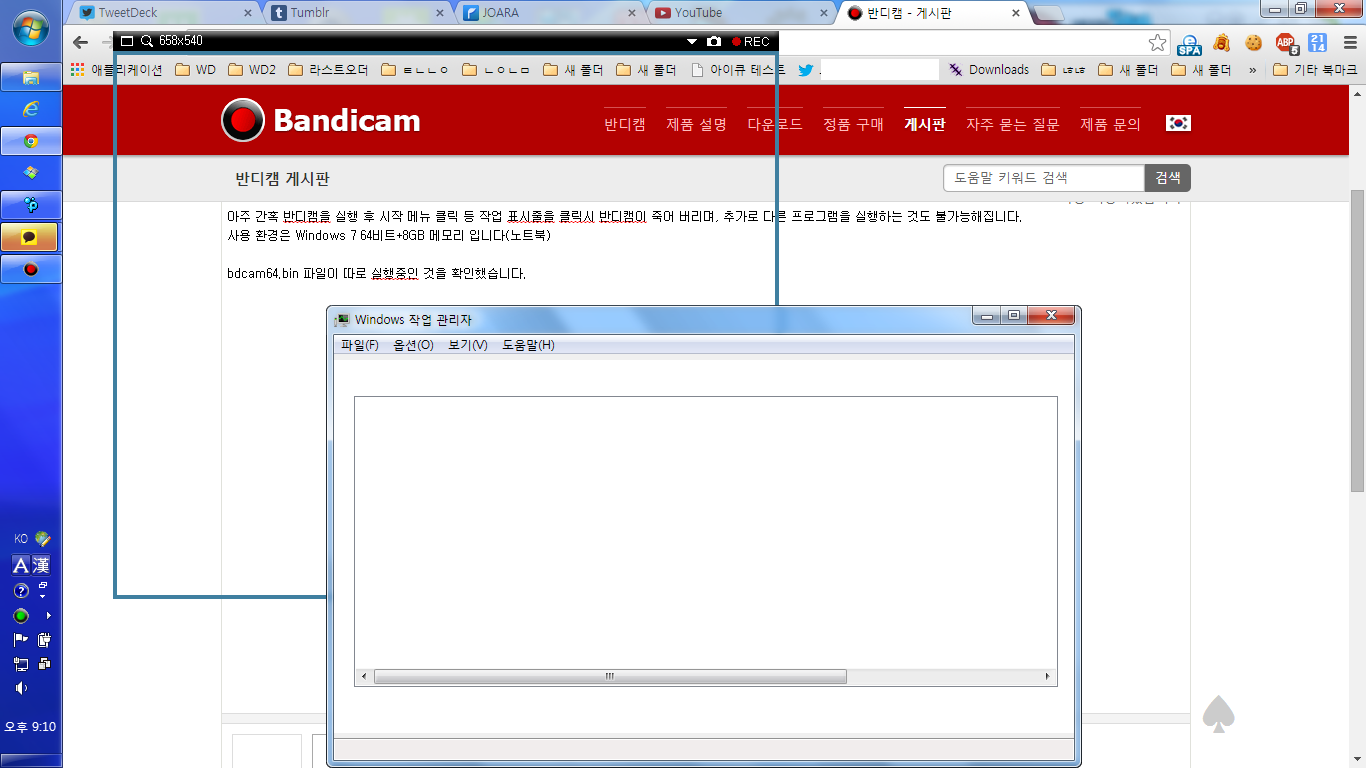Click the spade scroll-to-top icon
This screenshot has height=768, width=1366.
[x=1218, y=714]
